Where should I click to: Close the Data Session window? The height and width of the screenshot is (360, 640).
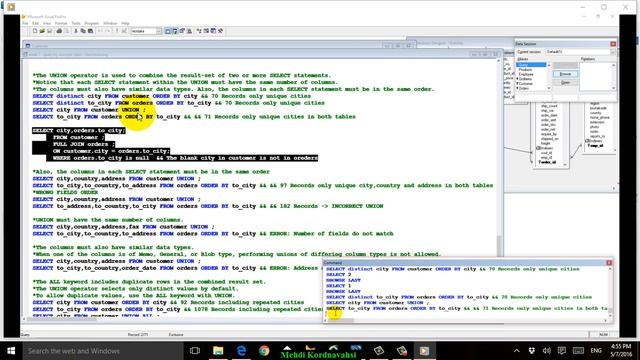coord(613,44)
